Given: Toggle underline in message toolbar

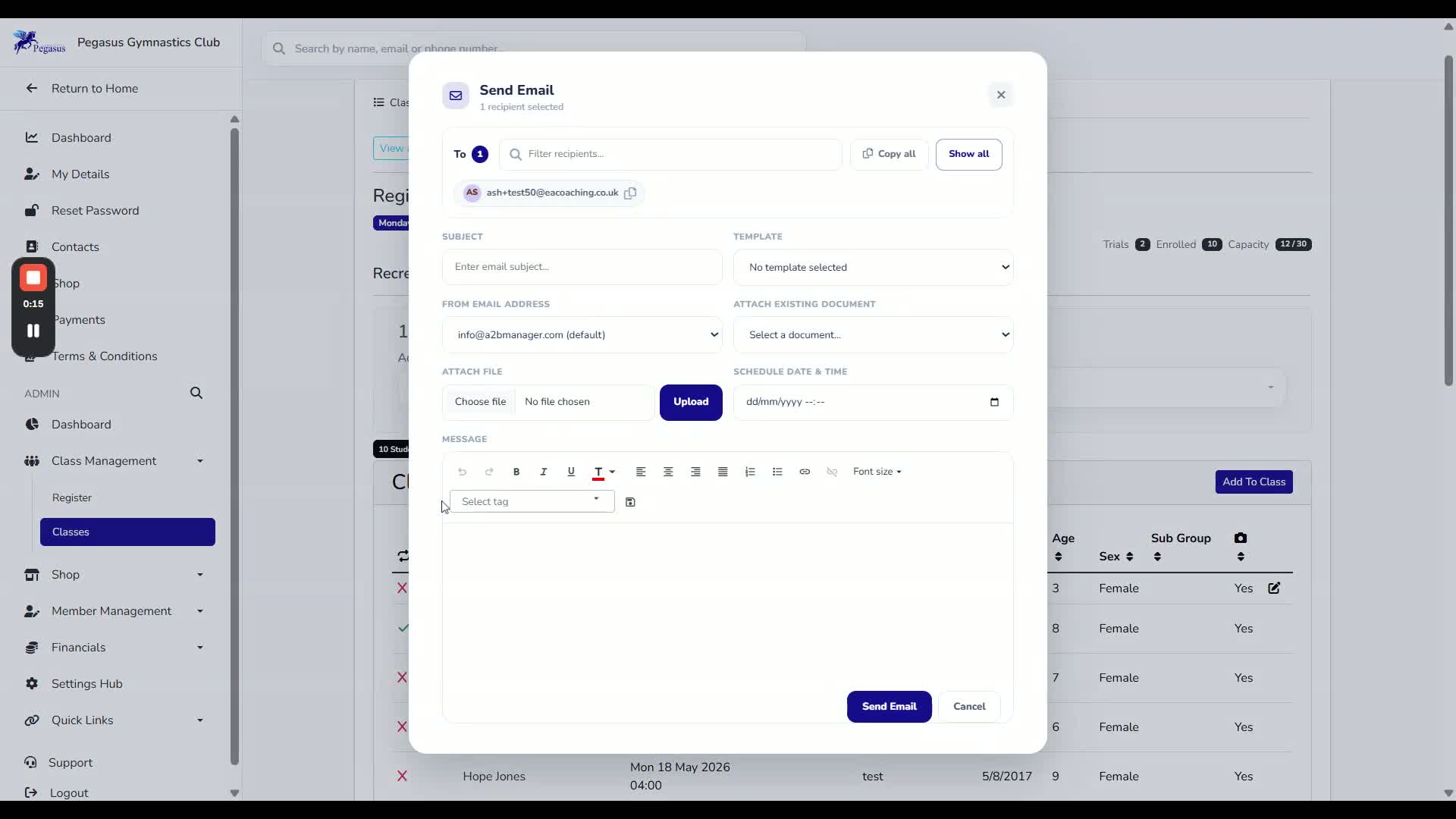Looking at the screenshot, I should 571,472.
